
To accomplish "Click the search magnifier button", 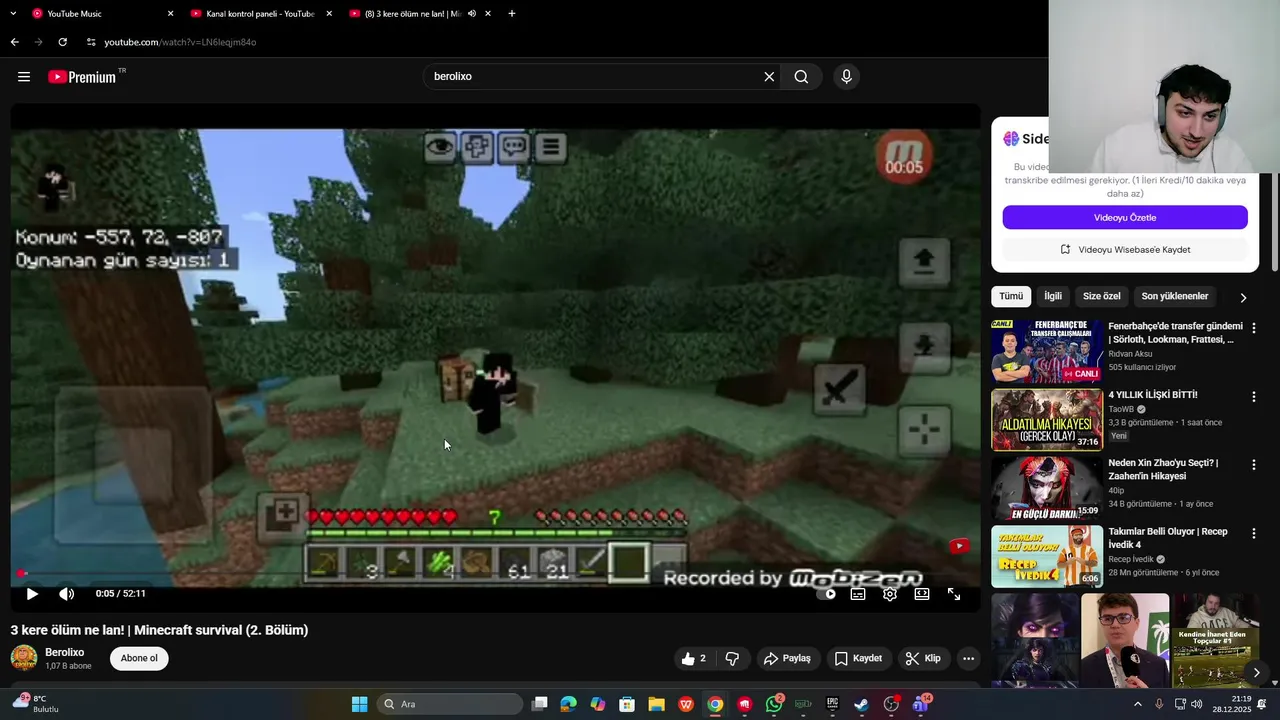I will [x=801, y=77].
